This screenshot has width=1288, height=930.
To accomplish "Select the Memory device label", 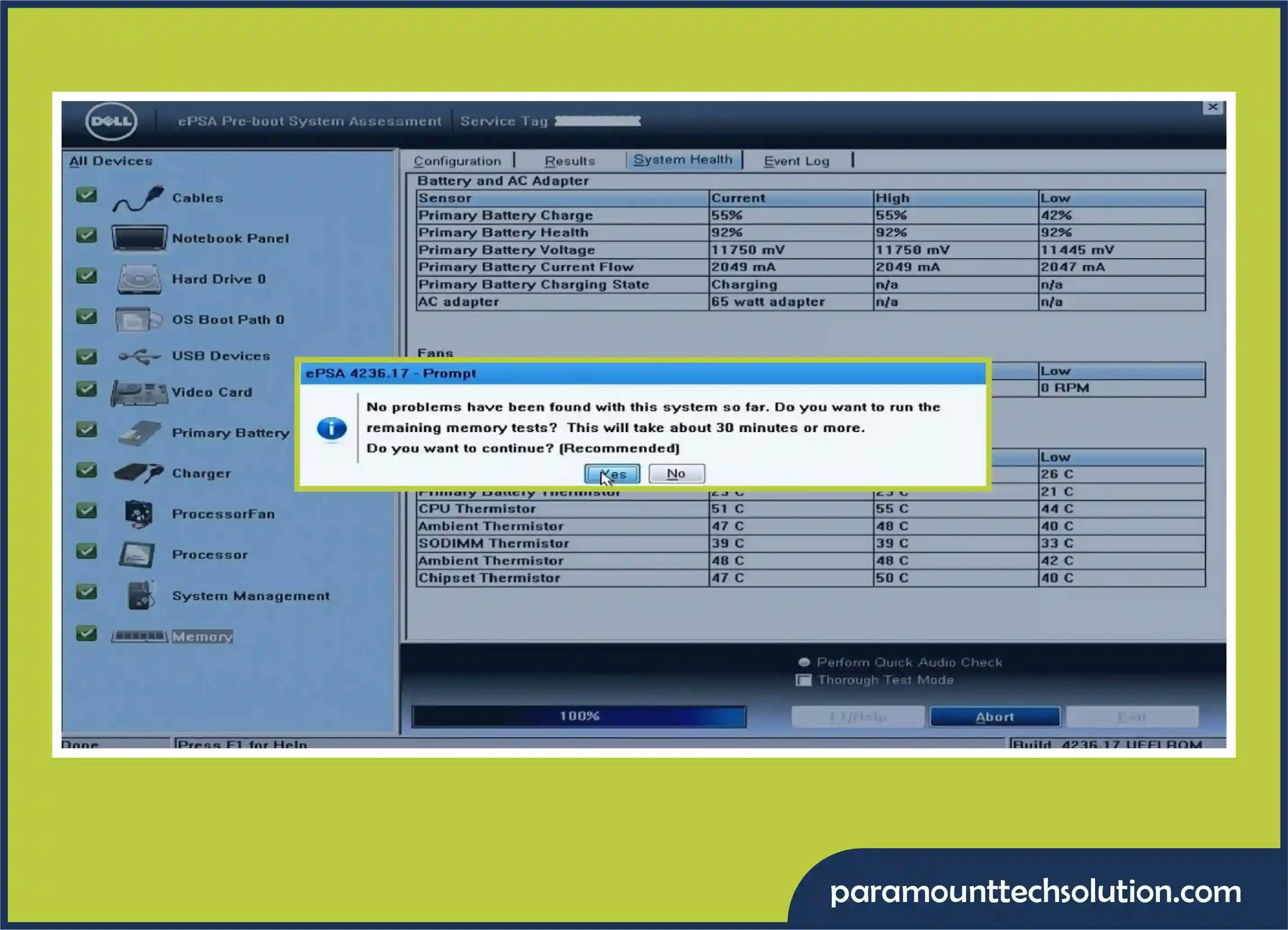I will pos(202,637).
